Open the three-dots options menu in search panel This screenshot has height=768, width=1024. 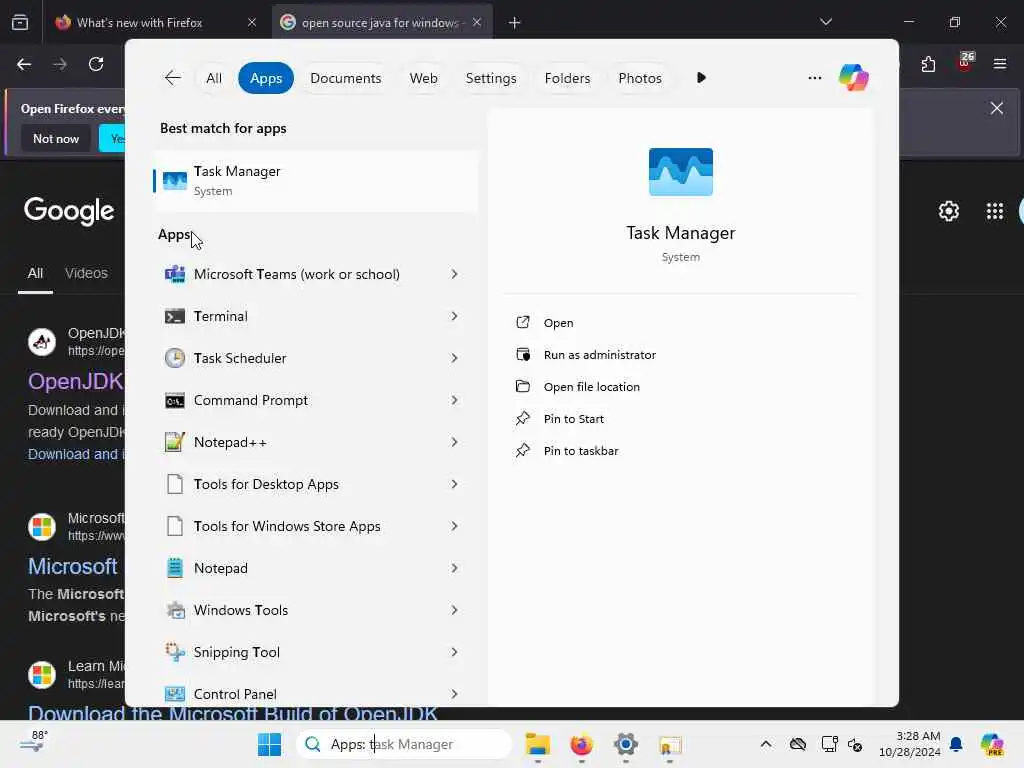click(x=814, y=78)
